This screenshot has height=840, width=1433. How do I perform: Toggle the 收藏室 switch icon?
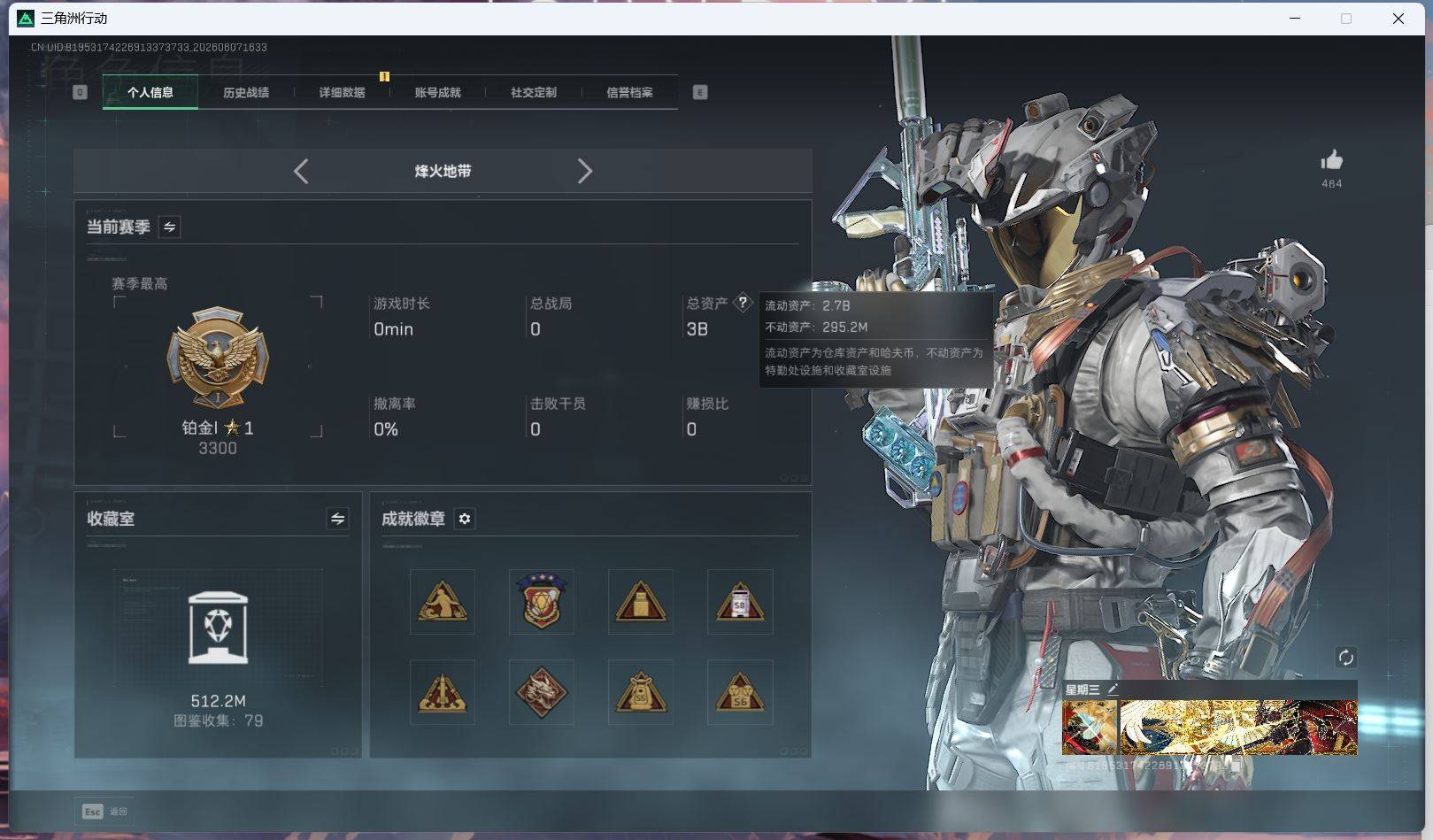tap(337, 519)
